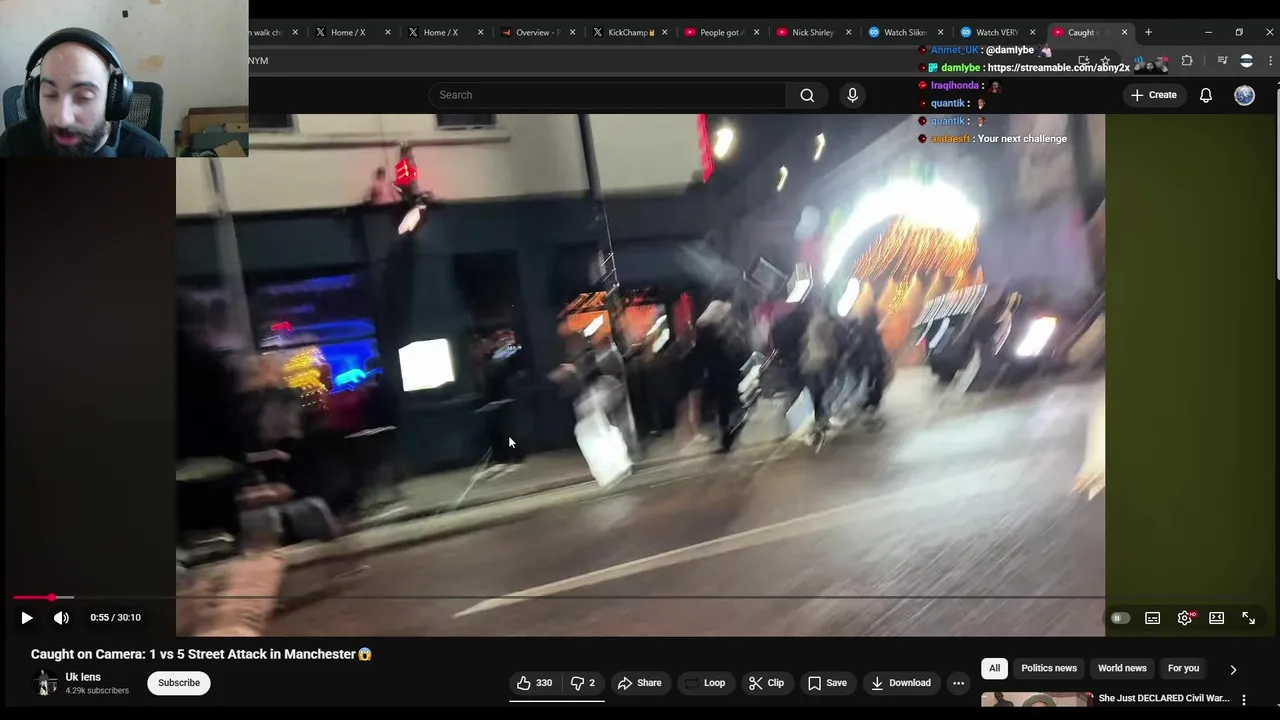Open the more actions ellipsis menu
Screen dimensions: 1280x720
click(x=958, y=683)
